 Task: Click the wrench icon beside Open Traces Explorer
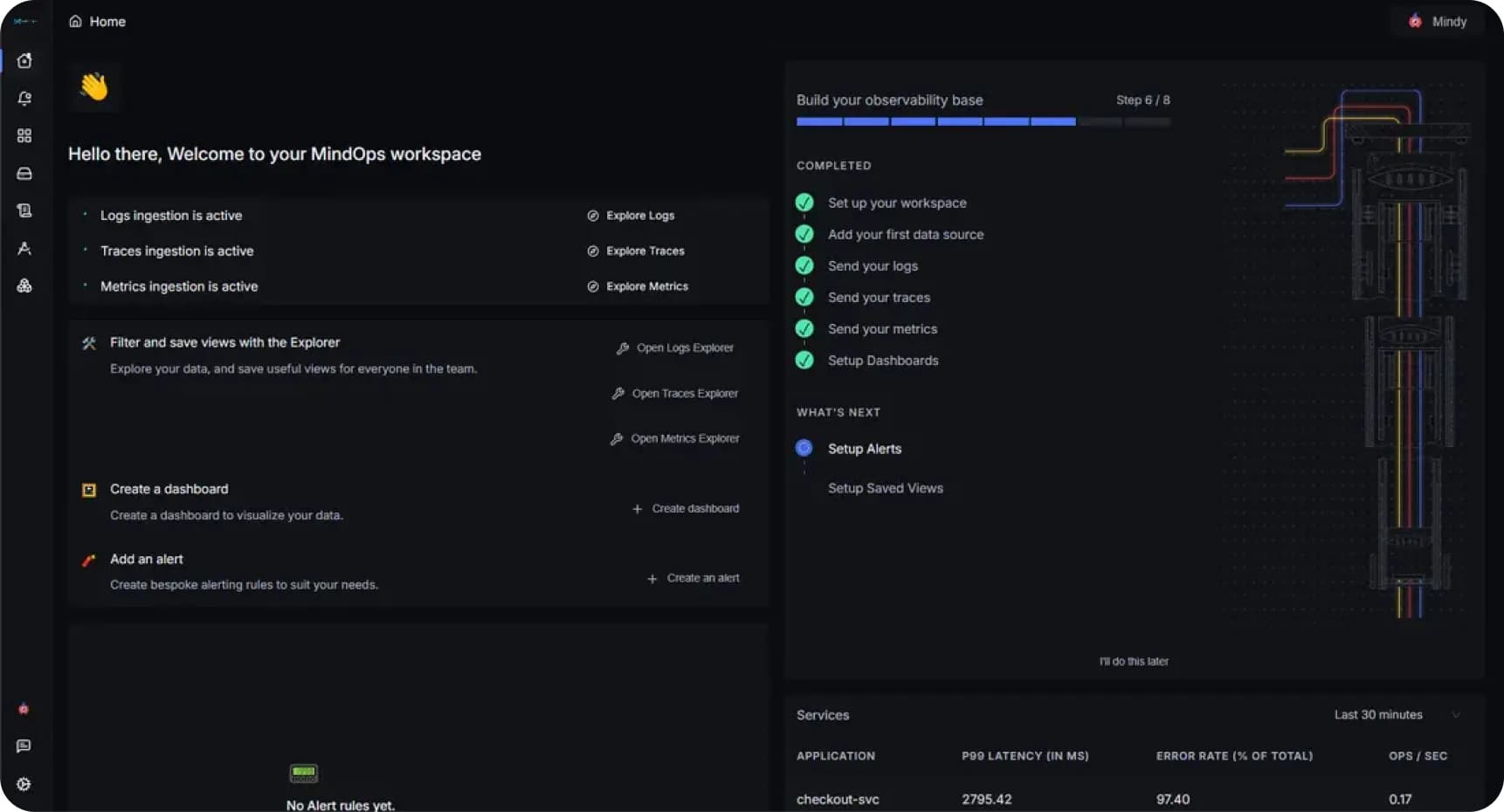point(618,394)
